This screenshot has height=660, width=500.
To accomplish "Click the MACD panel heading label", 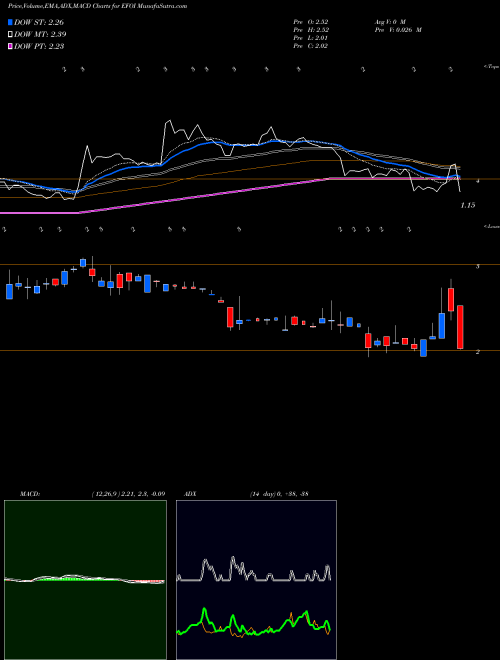I will pos(30,494).
